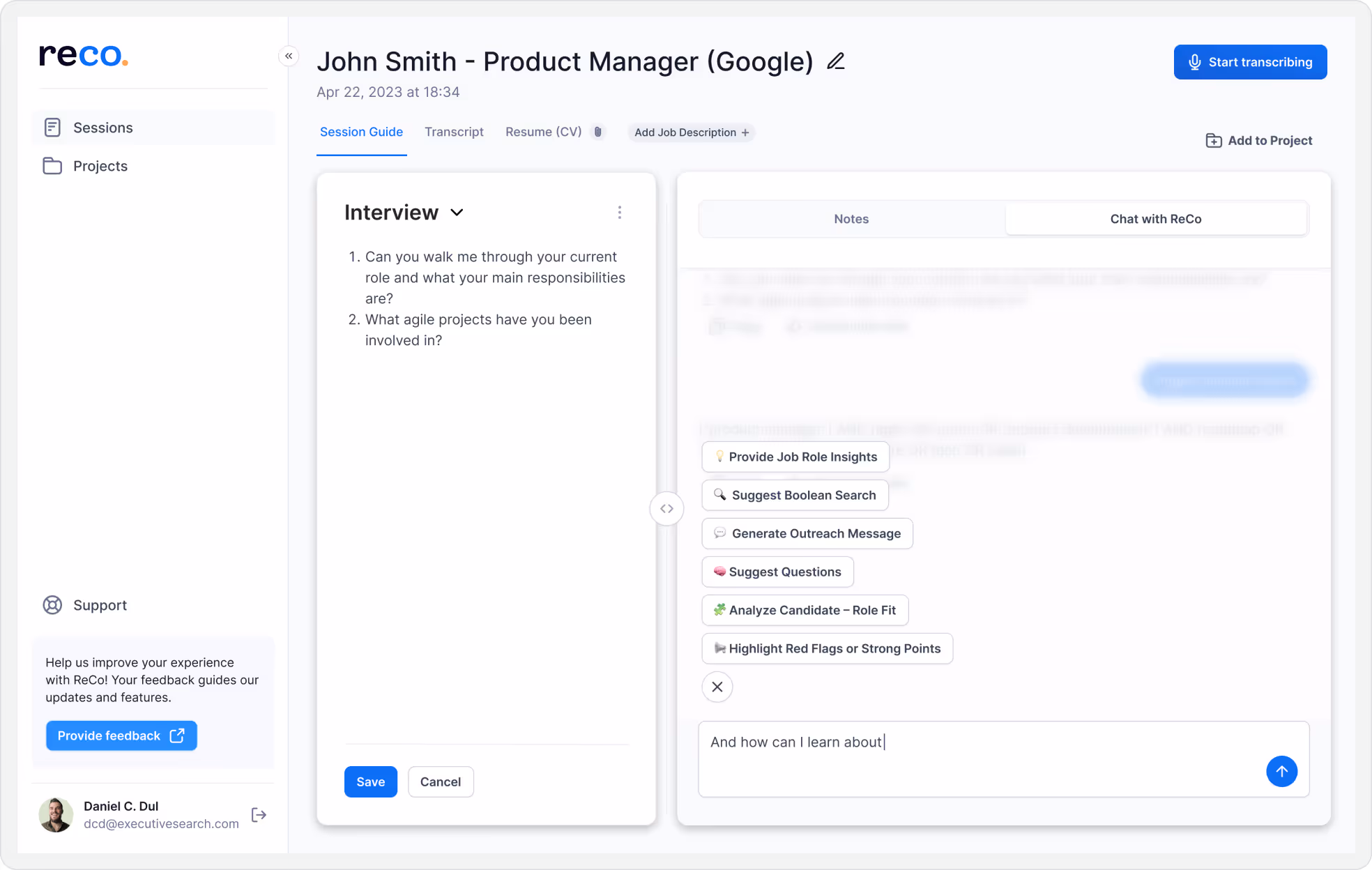Open the Transcript tab
1372x870 pixels.
pyautogui.click(x=454, y=132)
